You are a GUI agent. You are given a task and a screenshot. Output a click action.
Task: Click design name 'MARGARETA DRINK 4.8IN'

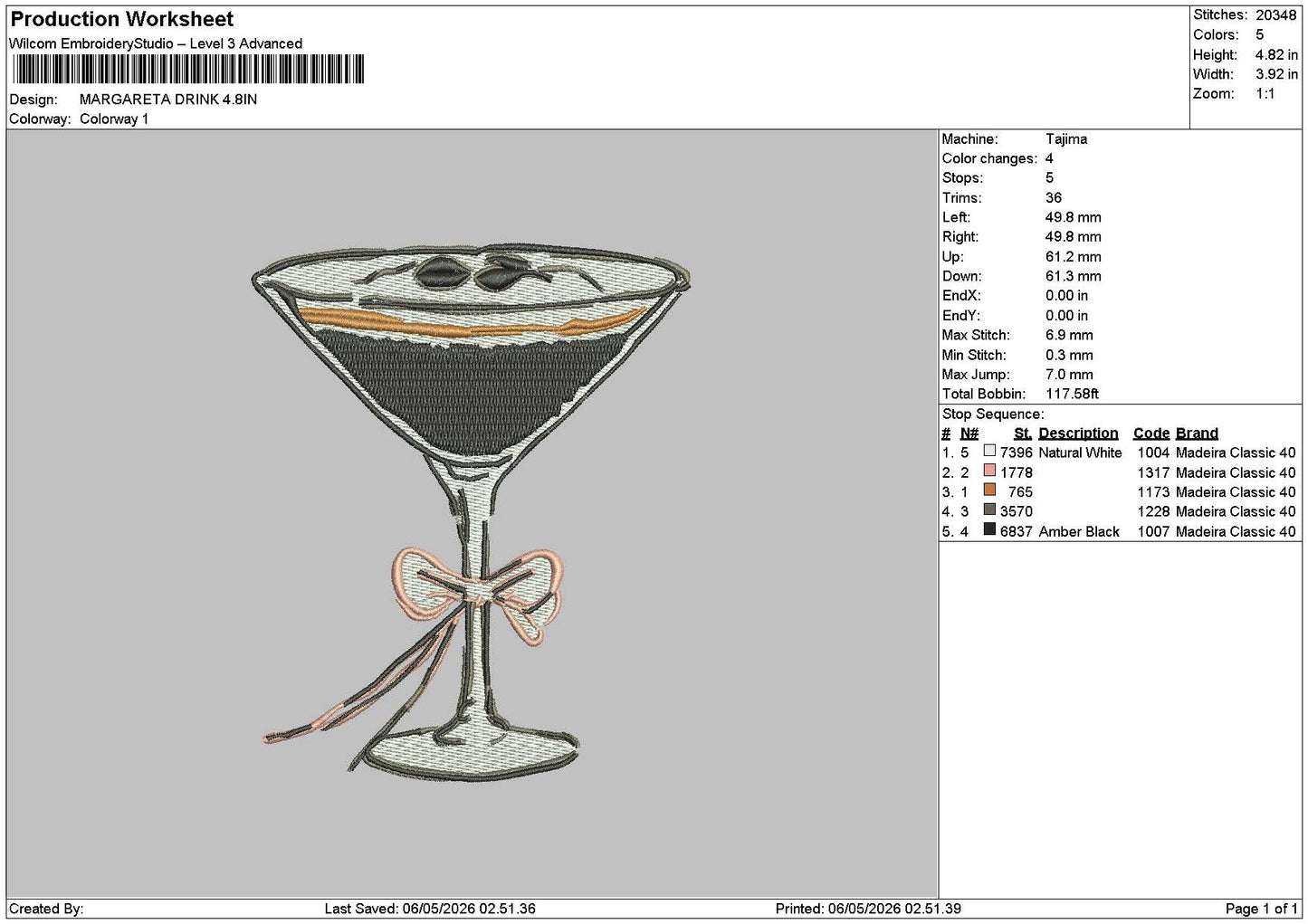(168, 100)
